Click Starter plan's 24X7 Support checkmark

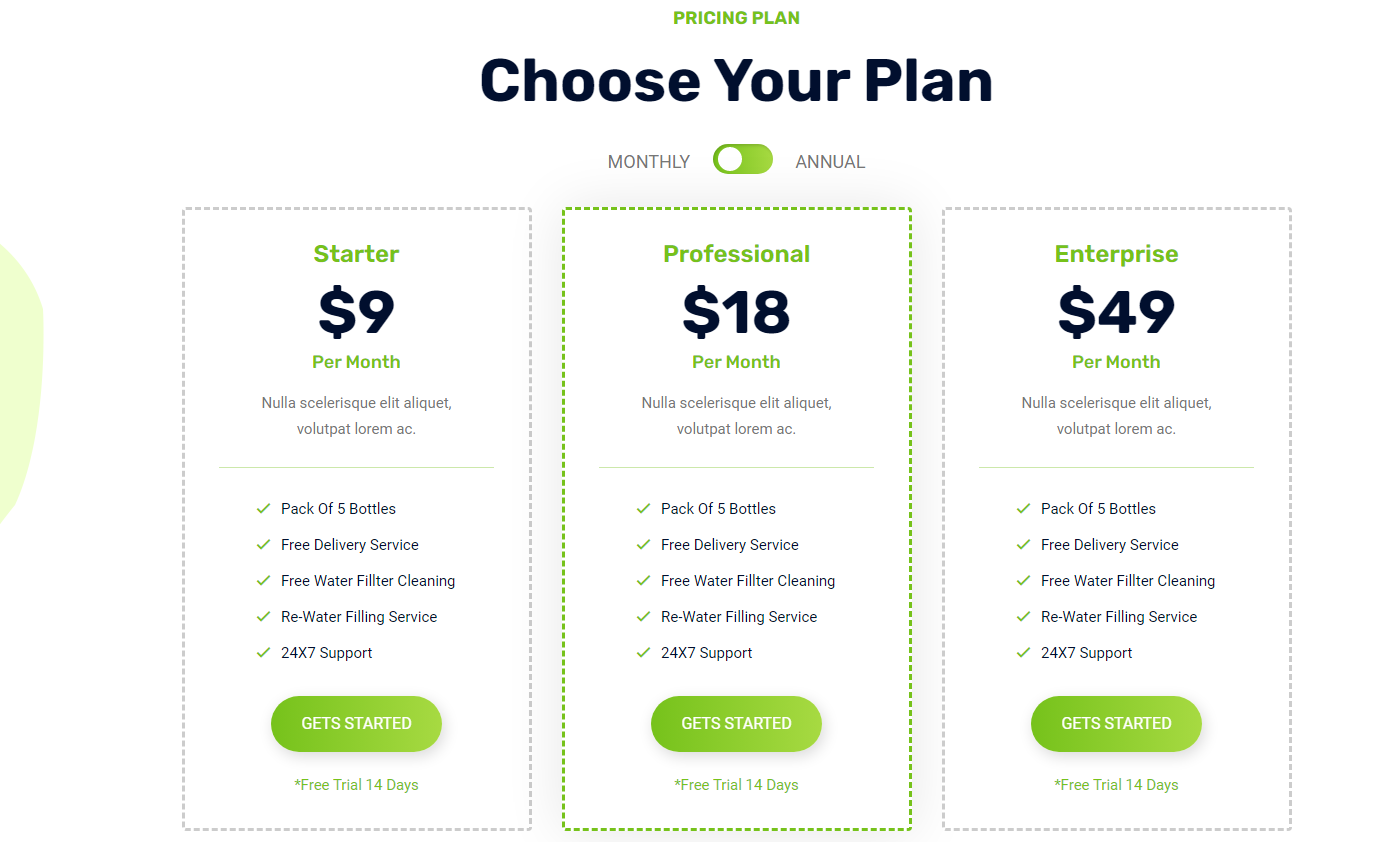(x=264, y=653)
